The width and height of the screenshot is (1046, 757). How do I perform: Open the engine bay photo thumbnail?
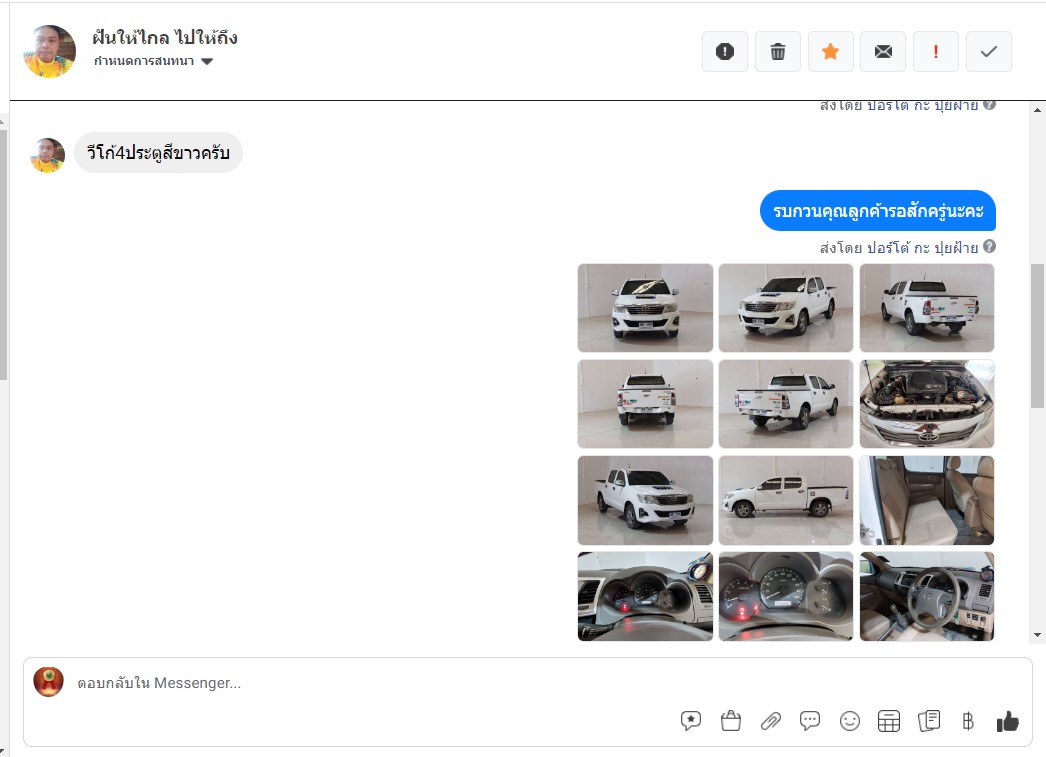(x=927, y=404)
